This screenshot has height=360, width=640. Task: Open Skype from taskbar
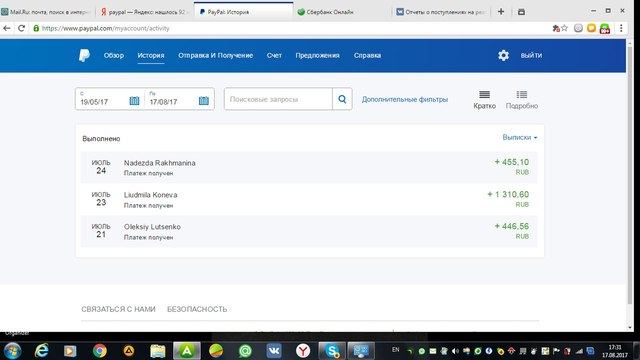click(x=332, y=351)
